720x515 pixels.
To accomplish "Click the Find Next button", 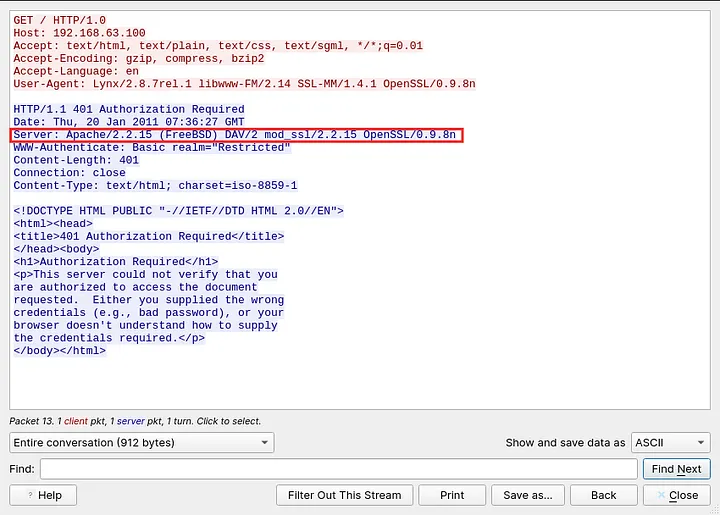I will pyautogui.click(x=676, y=469).
